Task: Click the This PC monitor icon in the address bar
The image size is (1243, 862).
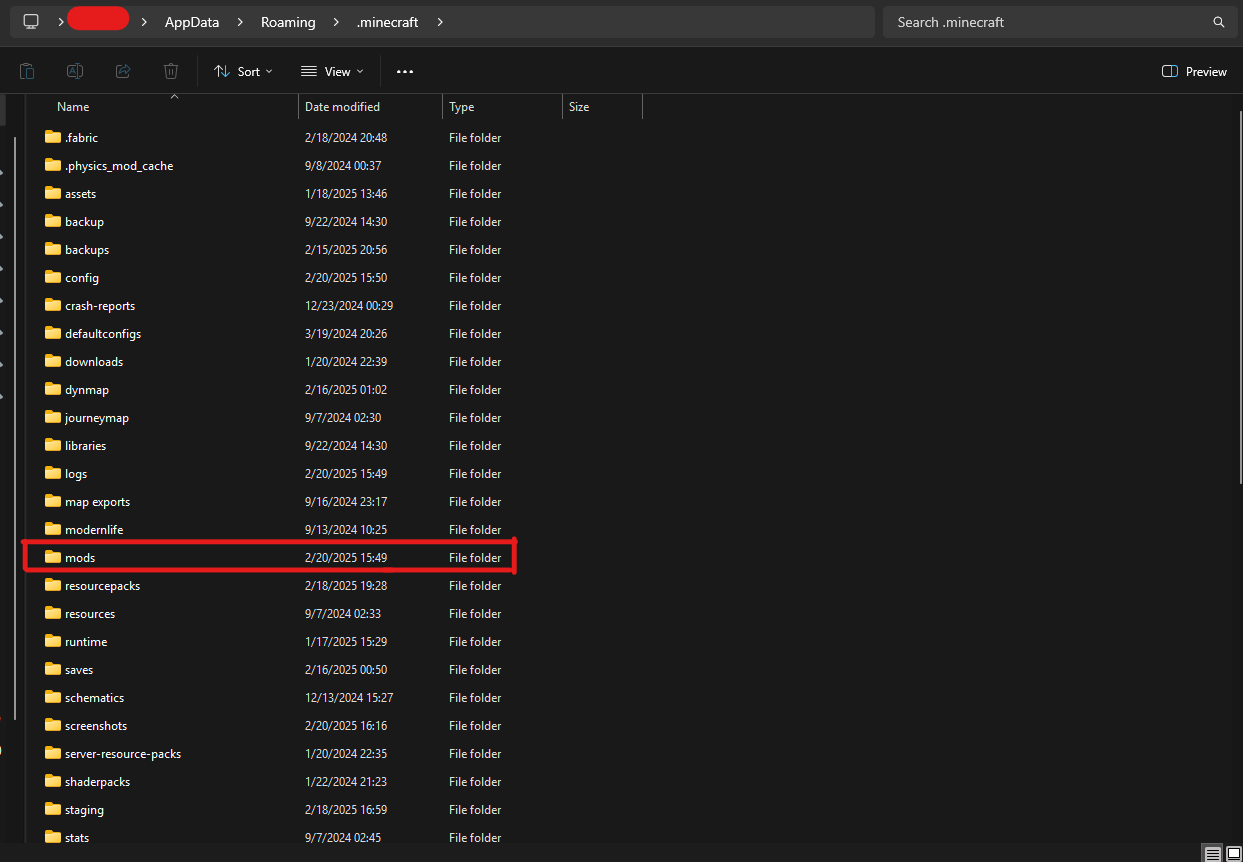Action: [x=31, y=22]
